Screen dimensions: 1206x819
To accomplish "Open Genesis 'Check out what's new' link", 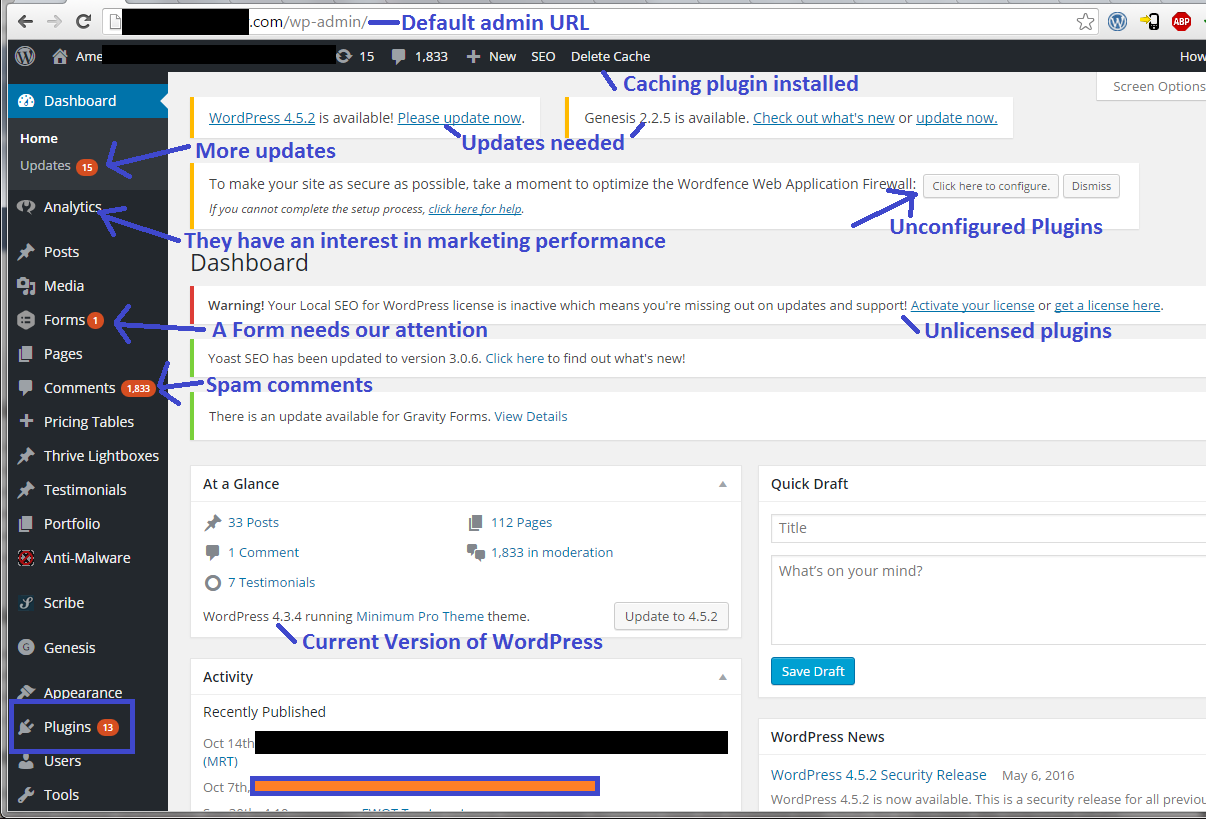I will click(824, 118).
